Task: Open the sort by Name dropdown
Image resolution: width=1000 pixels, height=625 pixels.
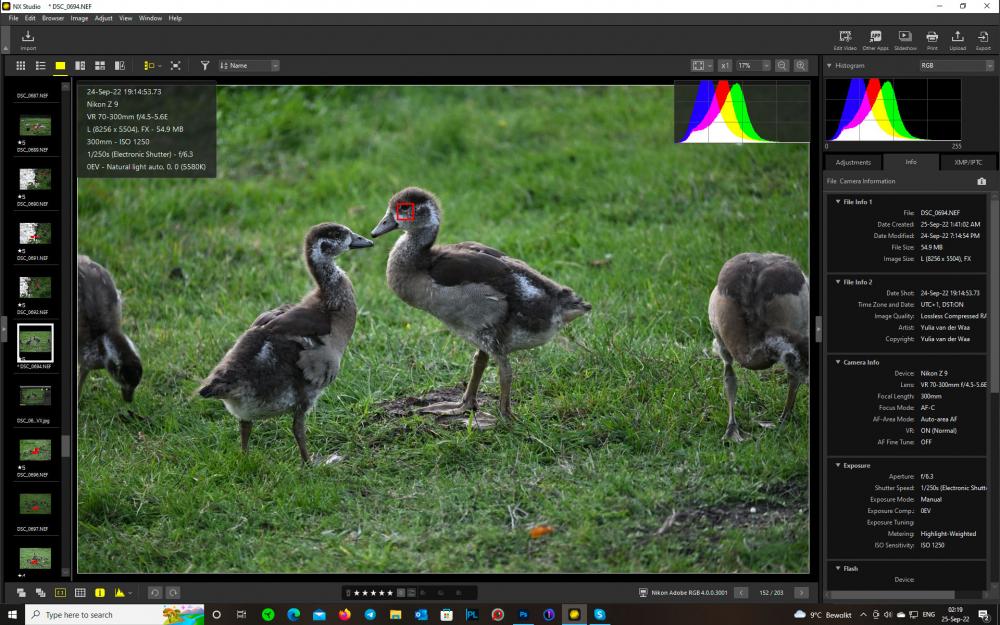Action: pos(249,66)
